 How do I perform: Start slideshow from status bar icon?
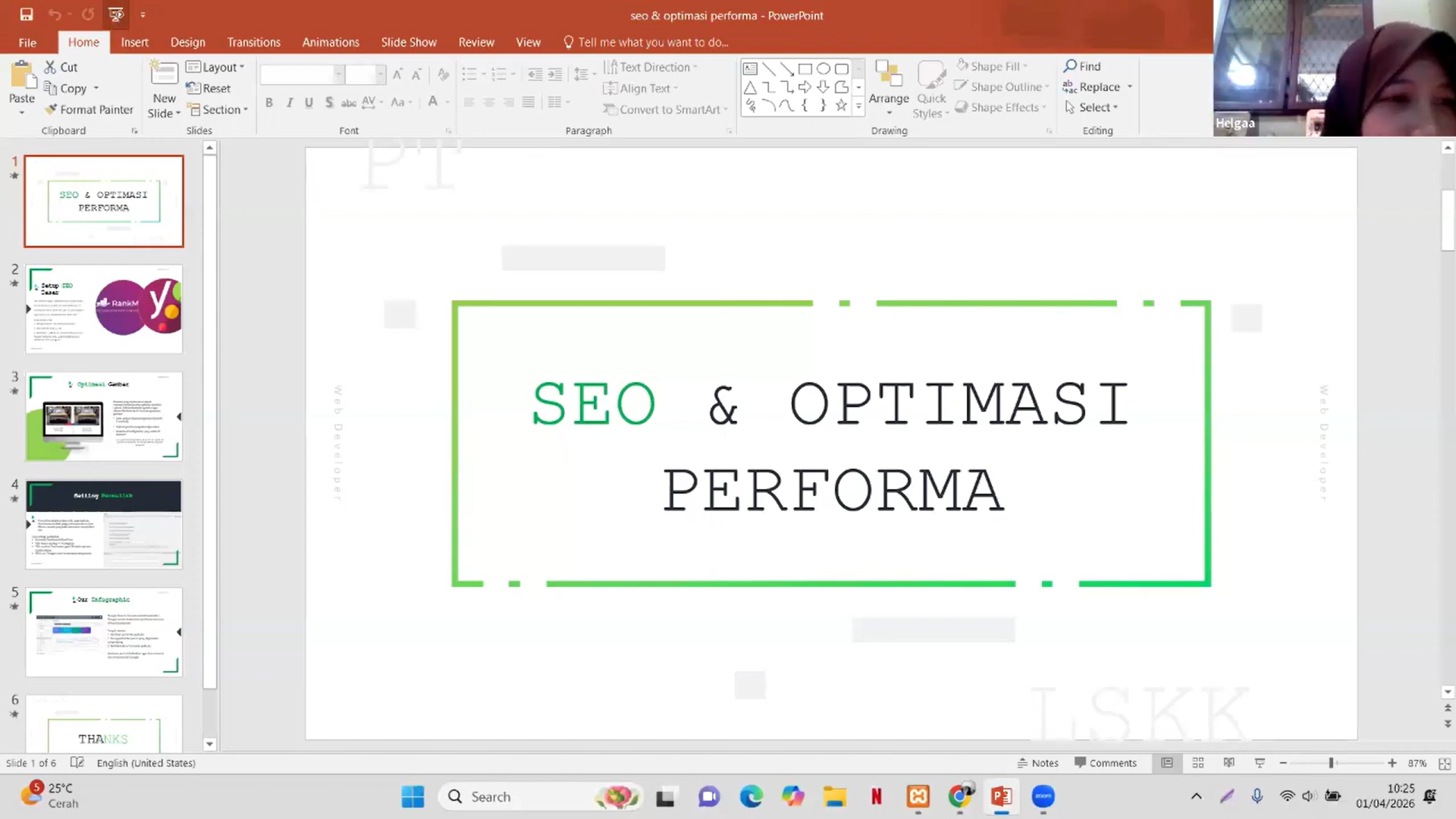tap(1260, 763)
